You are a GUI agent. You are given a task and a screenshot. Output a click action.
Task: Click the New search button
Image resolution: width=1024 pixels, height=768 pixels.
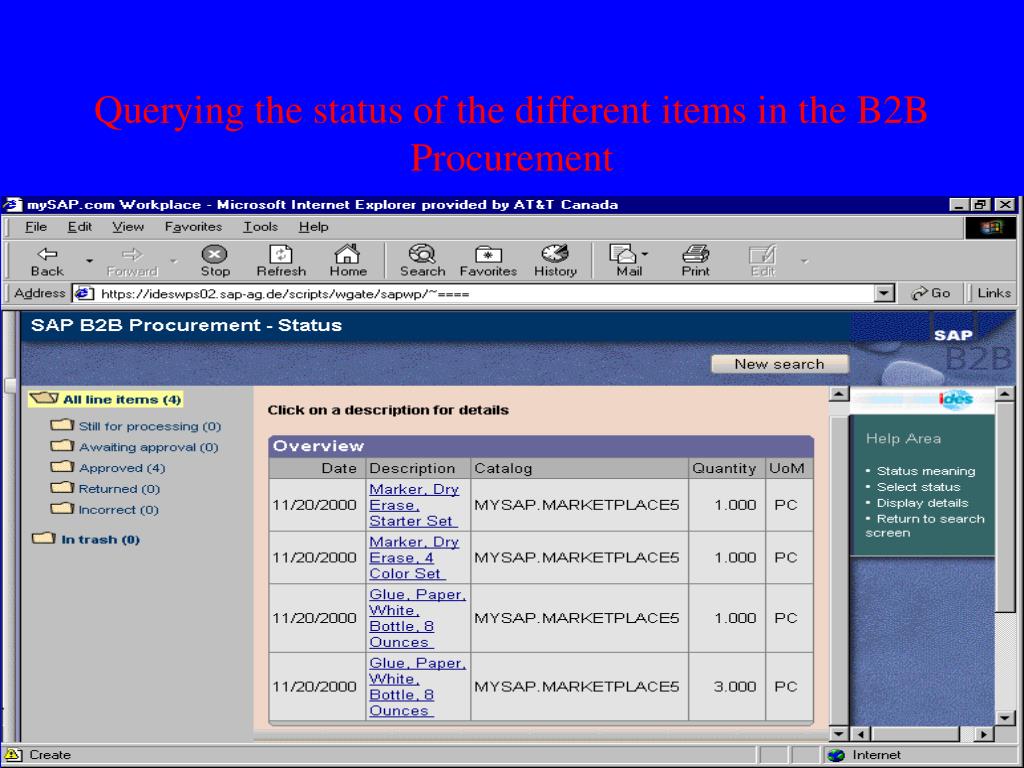[779, 364]
